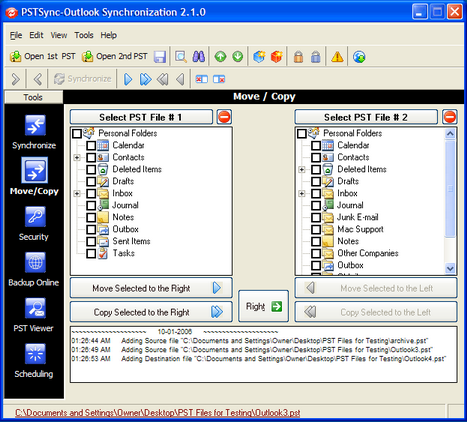Click the Right direction button

(x=263, y=306)
